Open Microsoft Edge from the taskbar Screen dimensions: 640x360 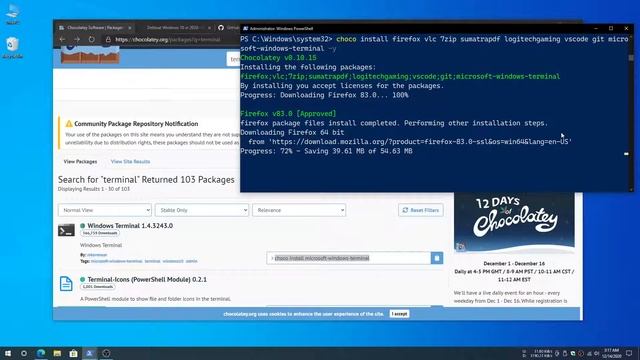click(x=41, y=353)
